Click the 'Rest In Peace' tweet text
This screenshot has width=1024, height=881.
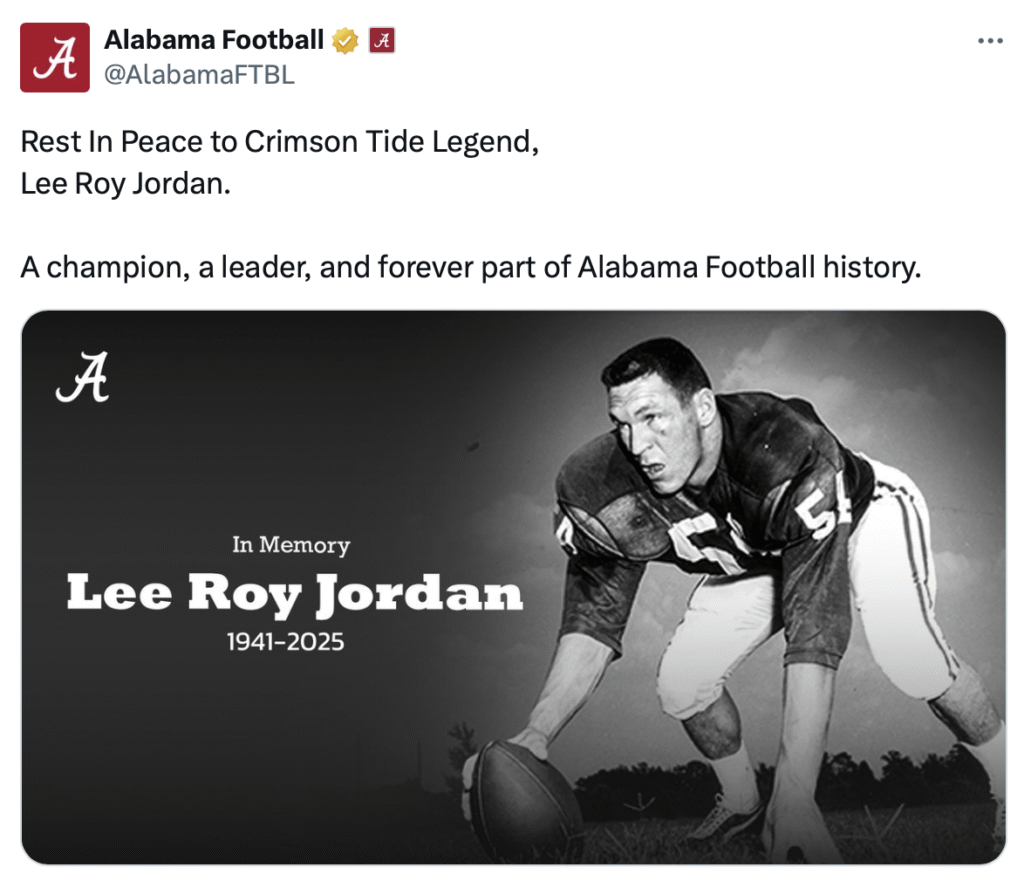click(x=280, y=142)
